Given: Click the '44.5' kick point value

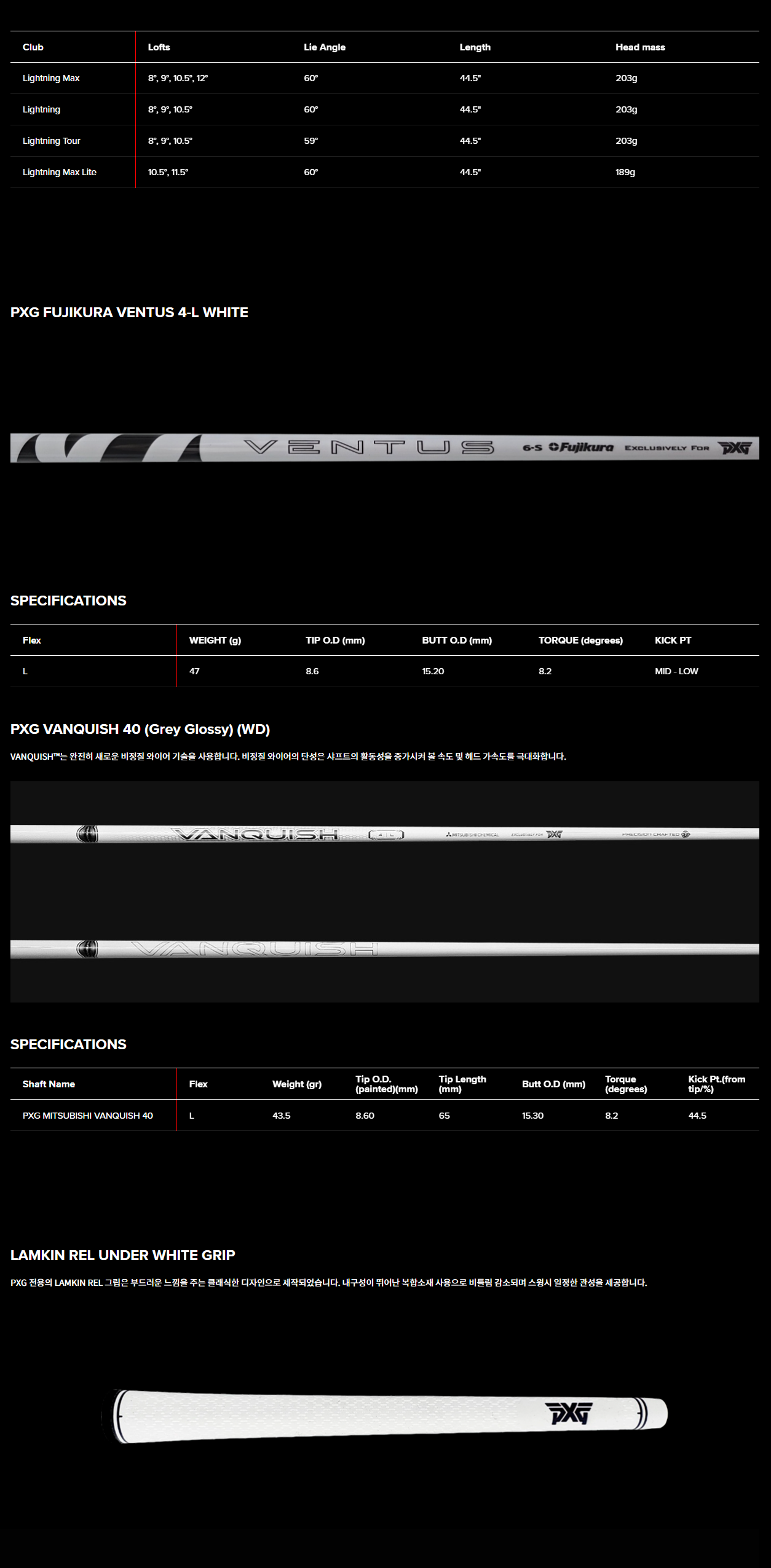Looking at the screenshot, I should pyautogui.click(x=697, y=1116).
